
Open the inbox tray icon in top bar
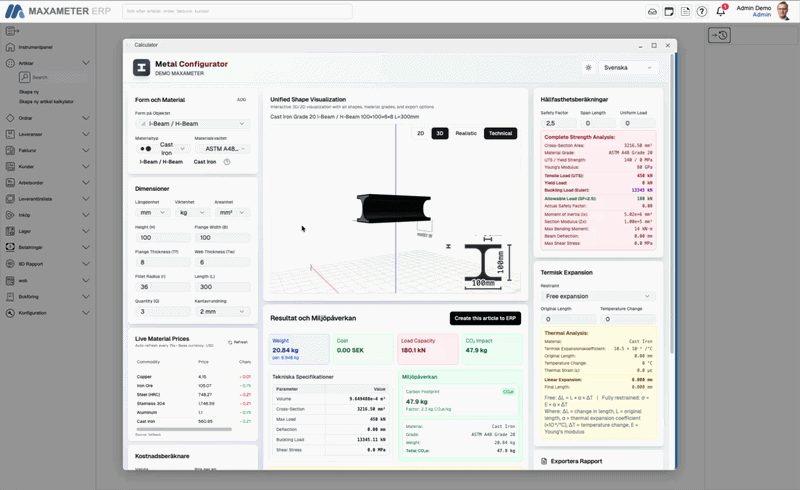(x=653, y=11)
